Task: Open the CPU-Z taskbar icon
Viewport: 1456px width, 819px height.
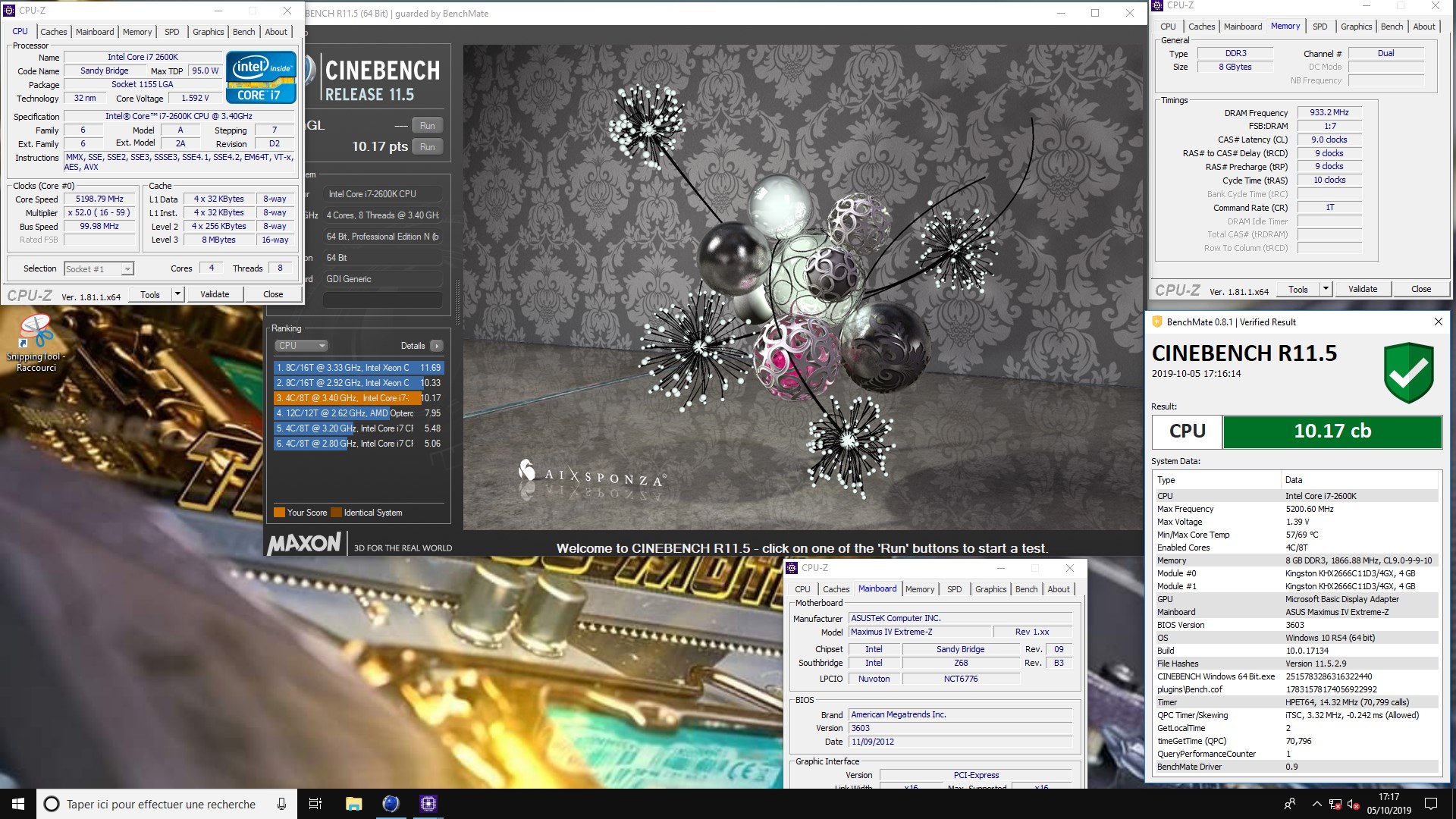Action: (x=428, y=804)
